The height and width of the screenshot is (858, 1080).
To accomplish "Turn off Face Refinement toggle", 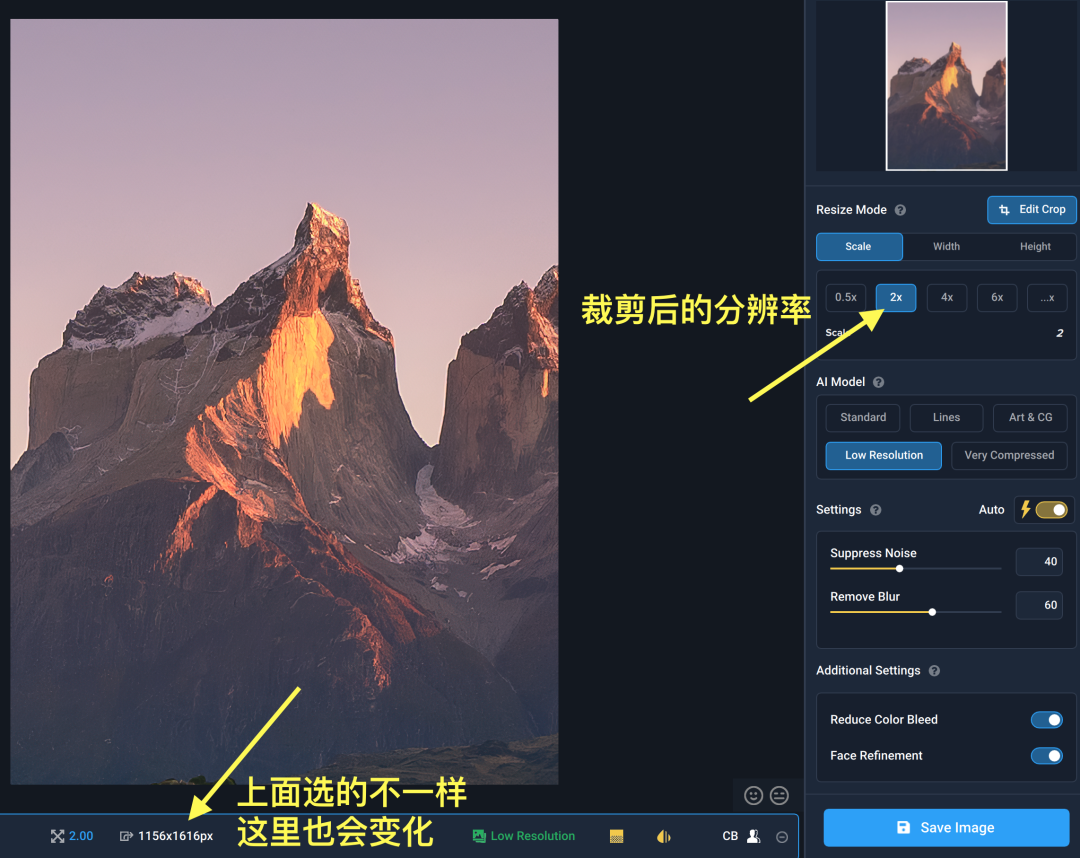I will [x=1046, y=756].
